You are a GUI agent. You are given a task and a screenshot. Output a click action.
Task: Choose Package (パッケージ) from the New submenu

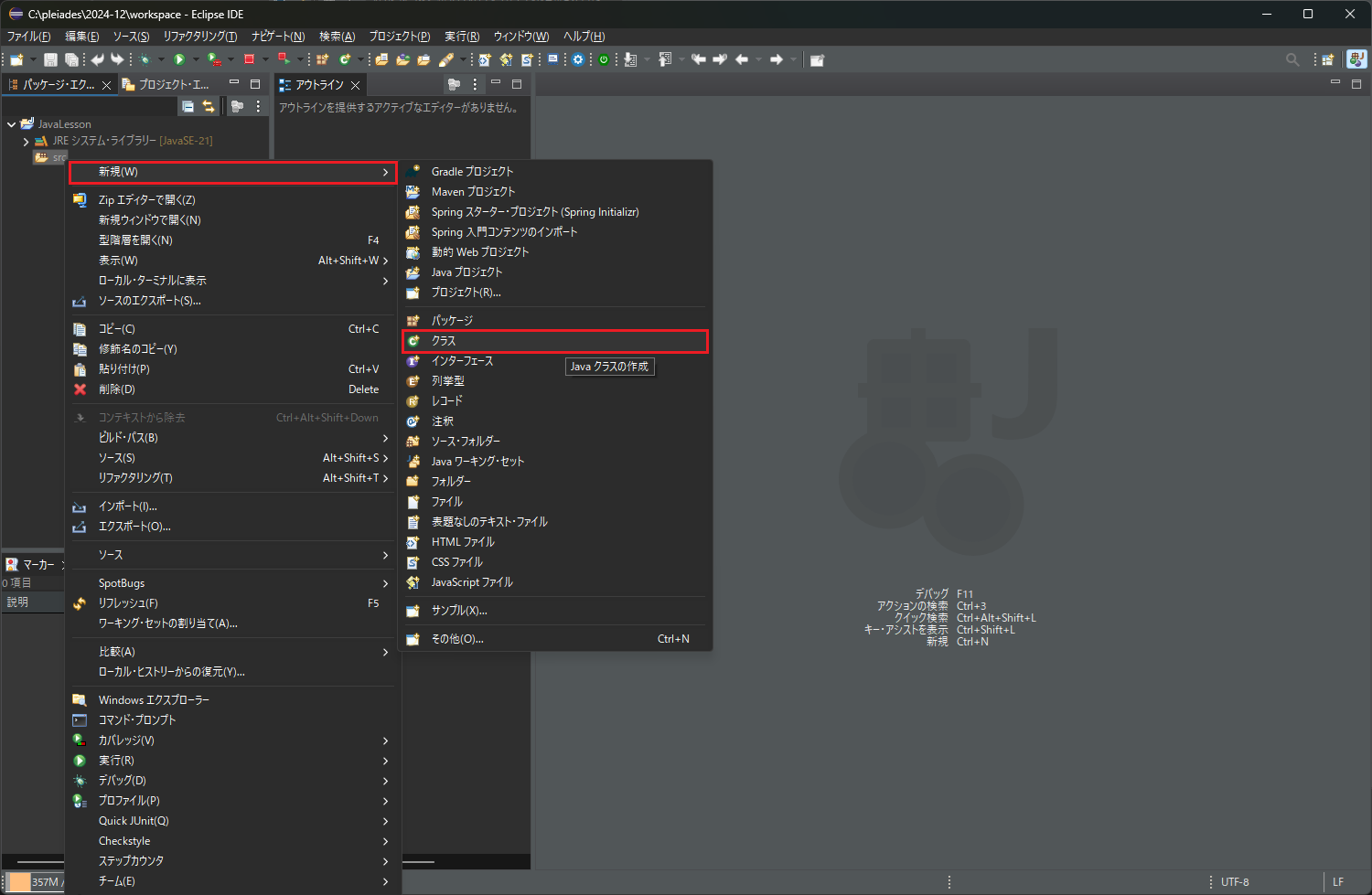point(555,321)
